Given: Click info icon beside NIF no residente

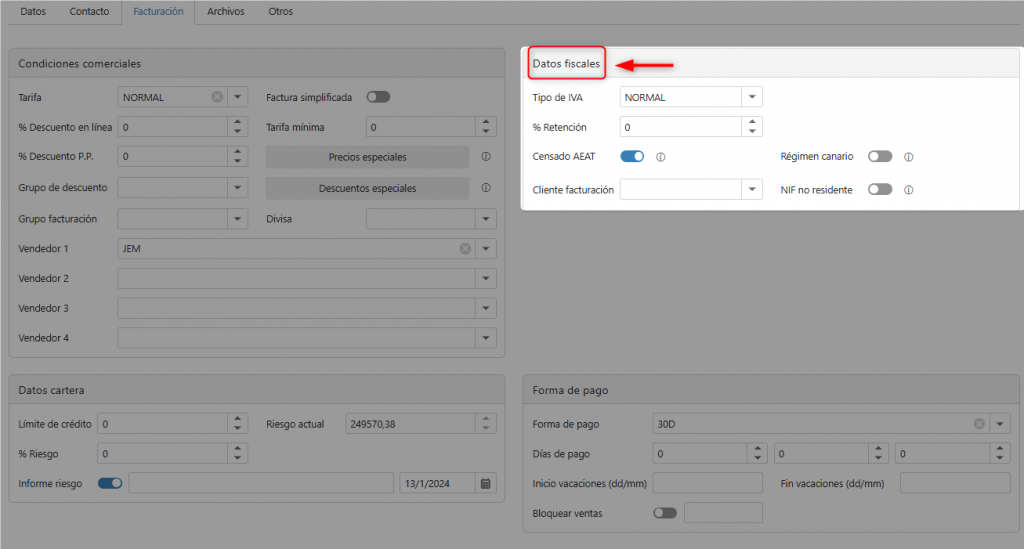Looking at the screenshot, I should point(909,189).
